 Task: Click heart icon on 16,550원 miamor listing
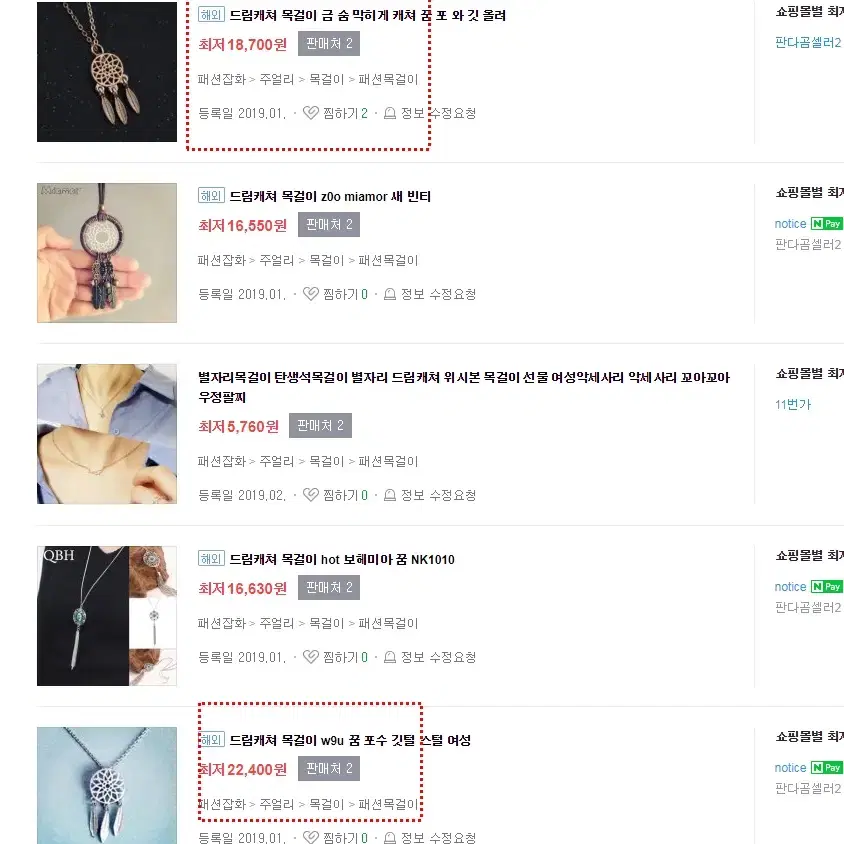click(x=311, y=294)
